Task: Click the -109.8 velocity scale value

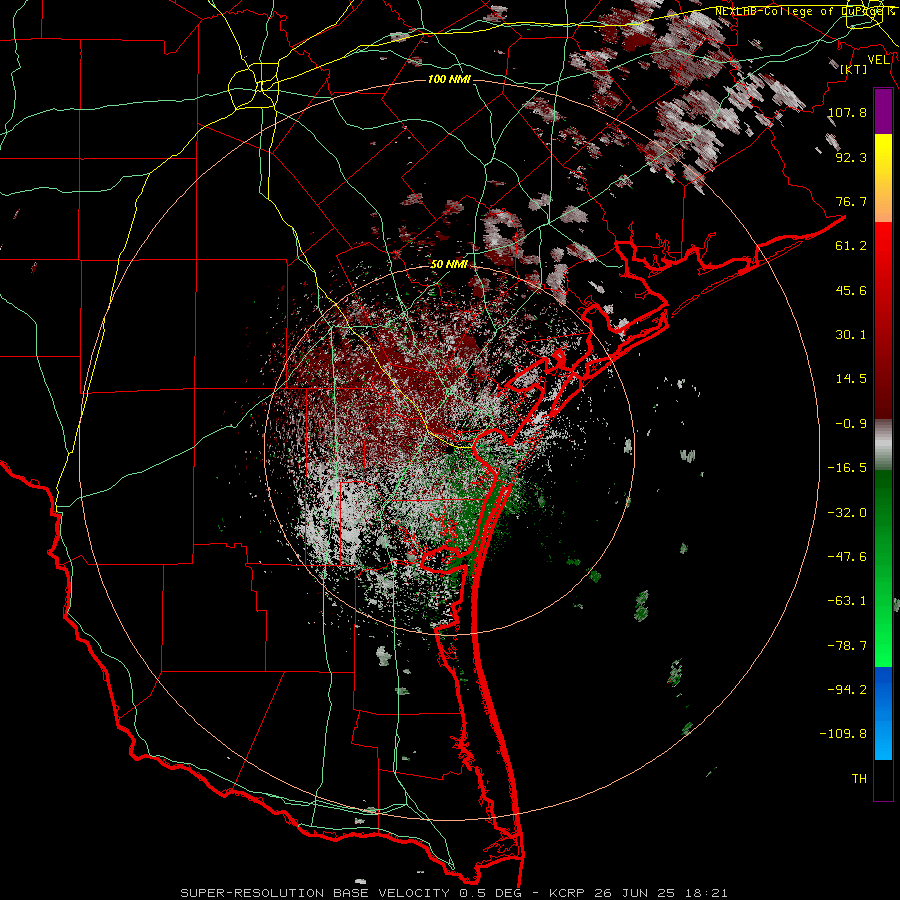Action: click(843, 734)
